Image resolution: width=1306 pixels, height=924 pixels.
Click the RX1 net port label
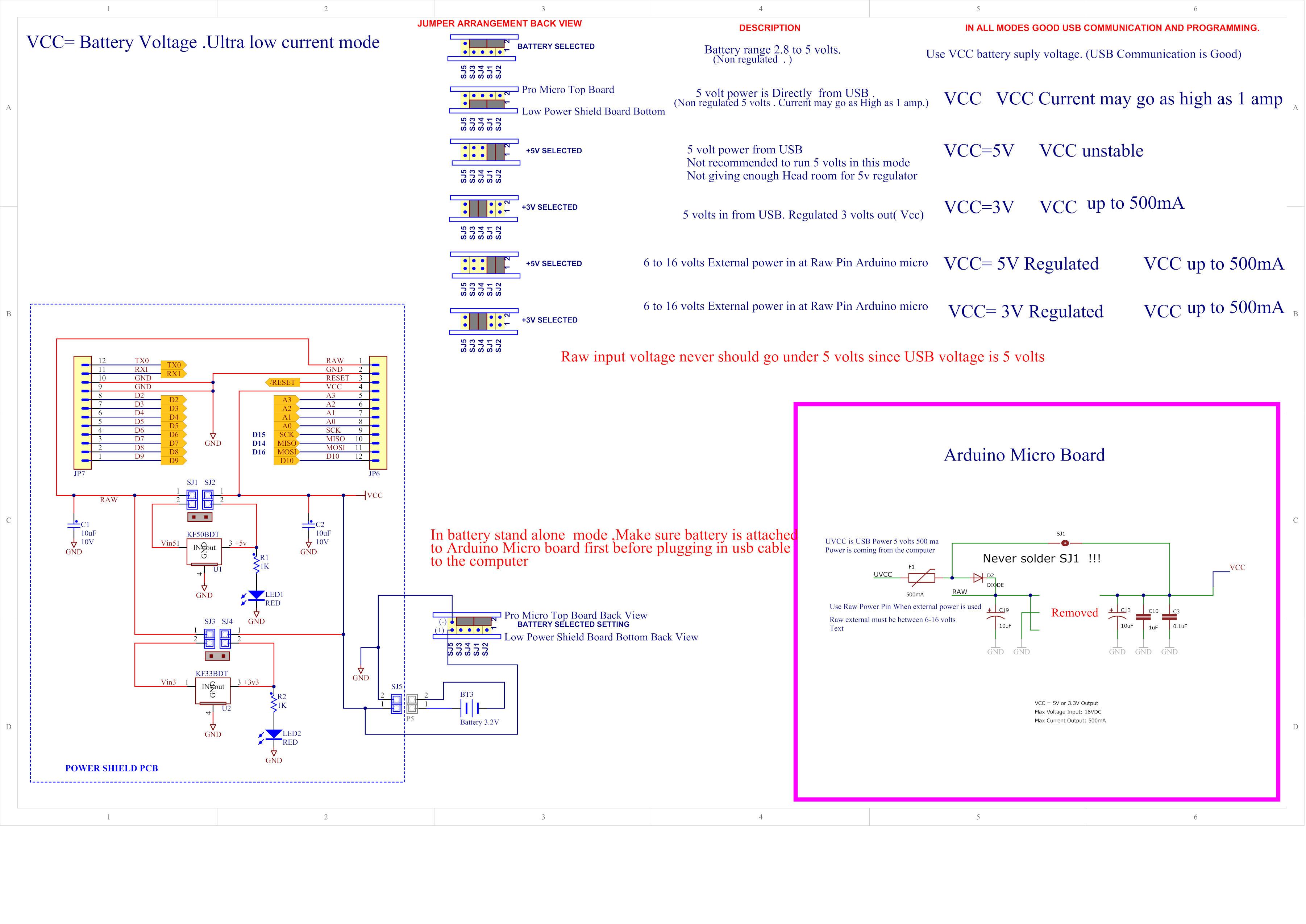174,374
